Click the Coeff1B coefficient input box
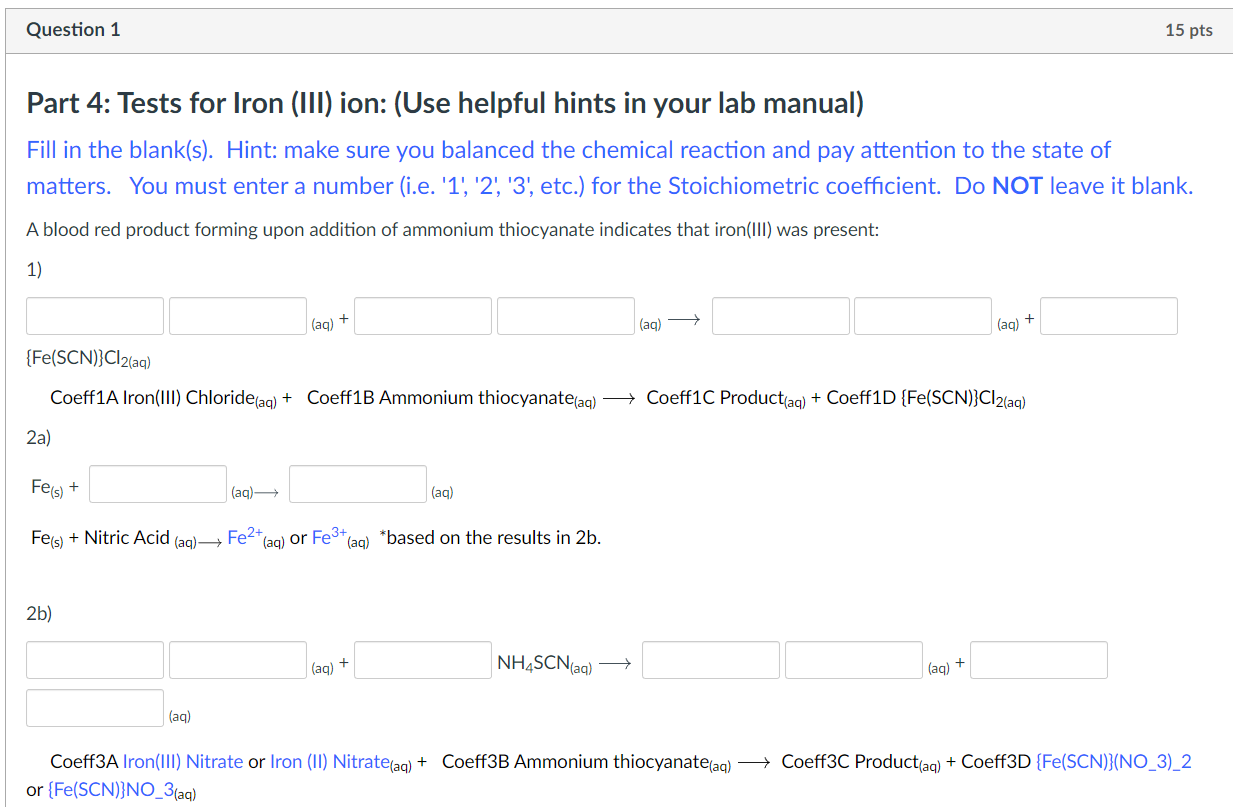 tap(422, 315)
